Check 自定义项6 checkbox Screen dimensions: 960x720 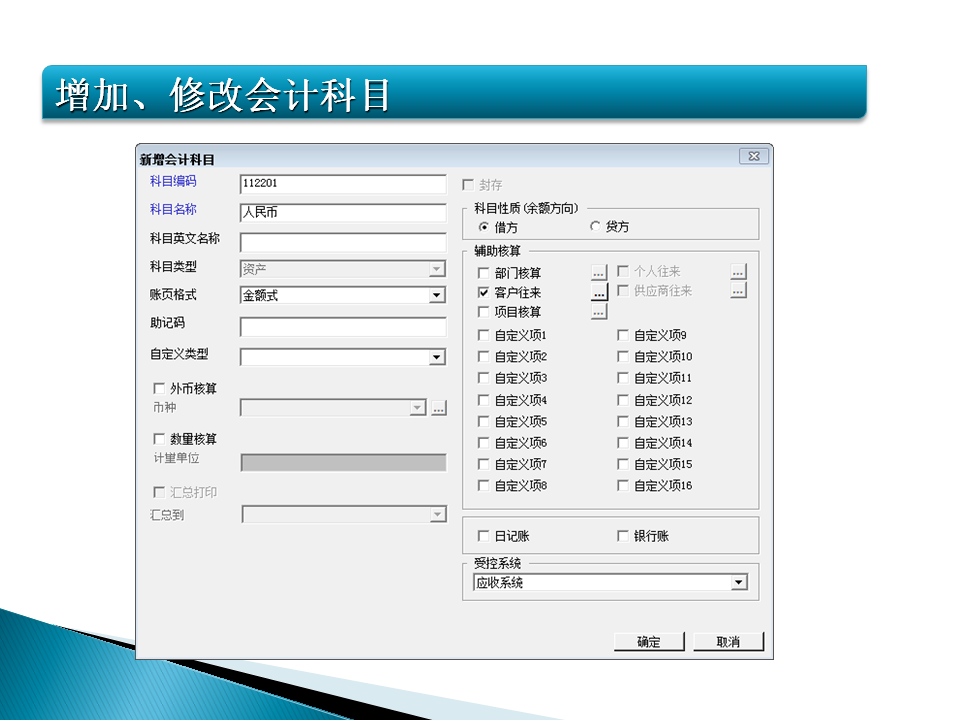483,443
